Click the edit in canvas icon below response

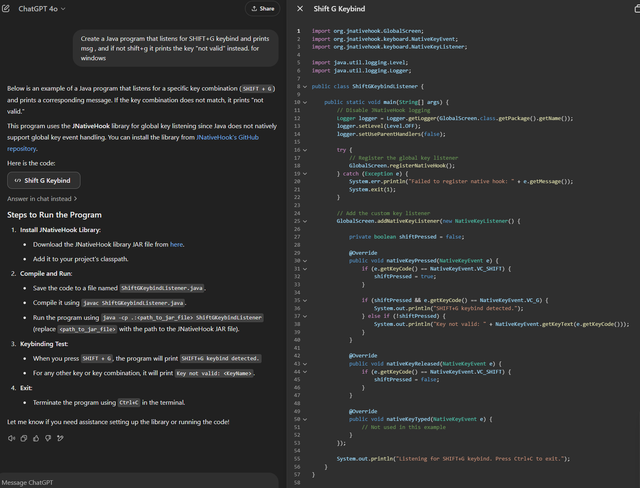[x=60, y=438]
